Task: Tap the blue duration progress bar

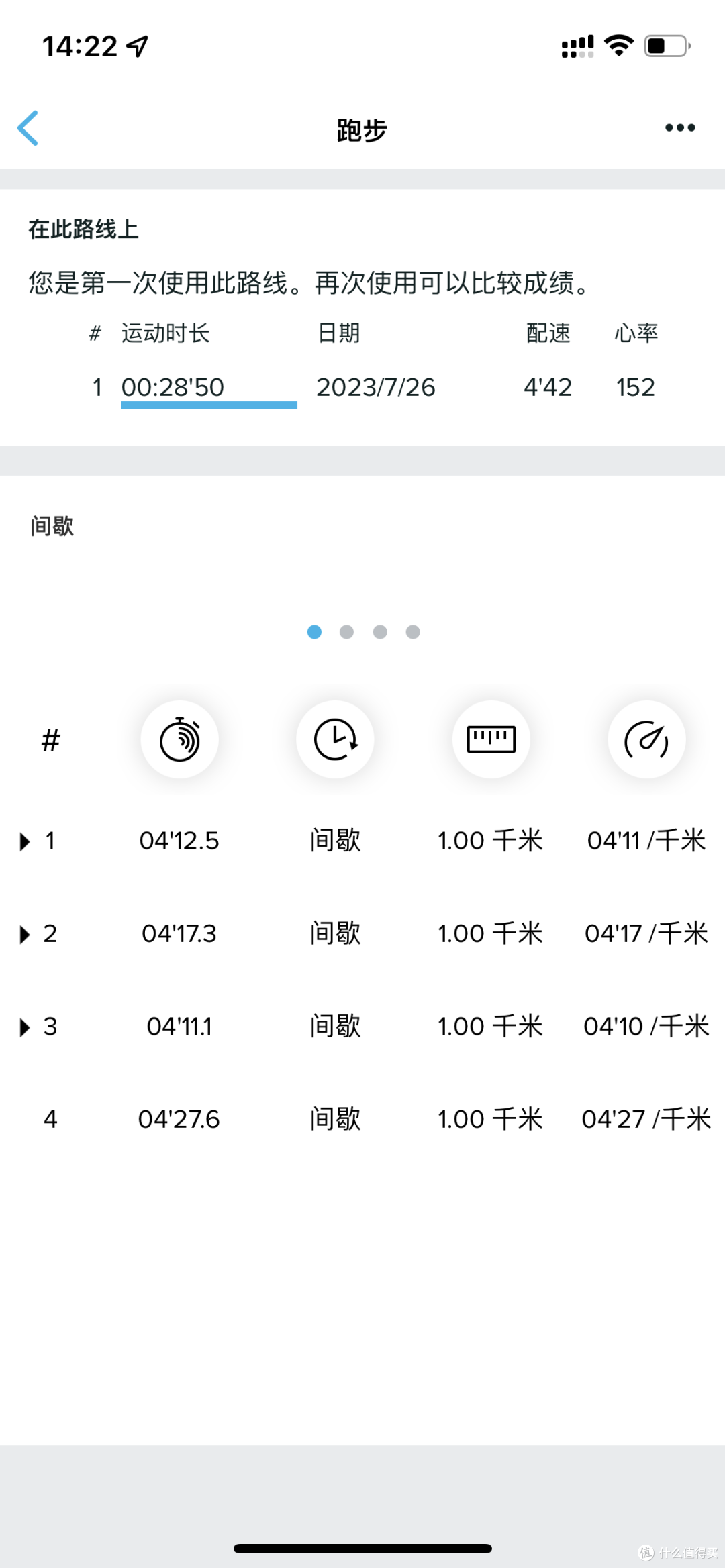Action: pos(209,405)
